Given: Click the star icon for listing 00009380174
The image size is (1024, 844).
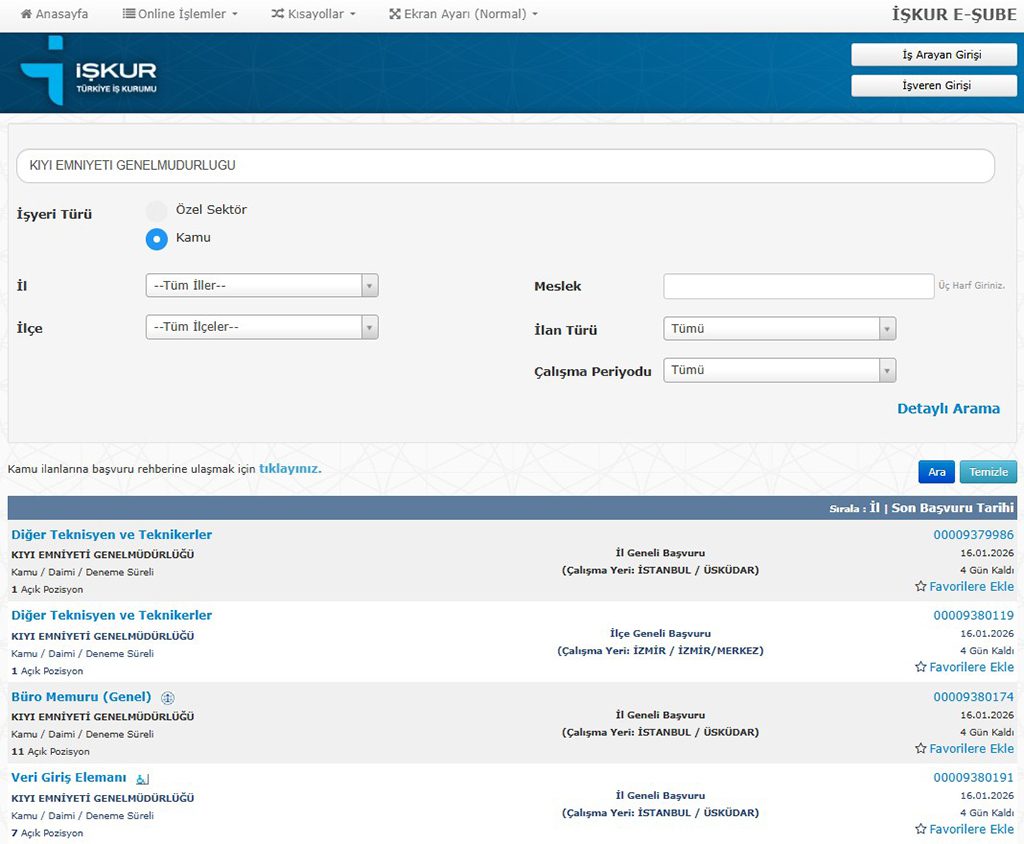Looking at the screenshot, I should (x=920, y=749).
